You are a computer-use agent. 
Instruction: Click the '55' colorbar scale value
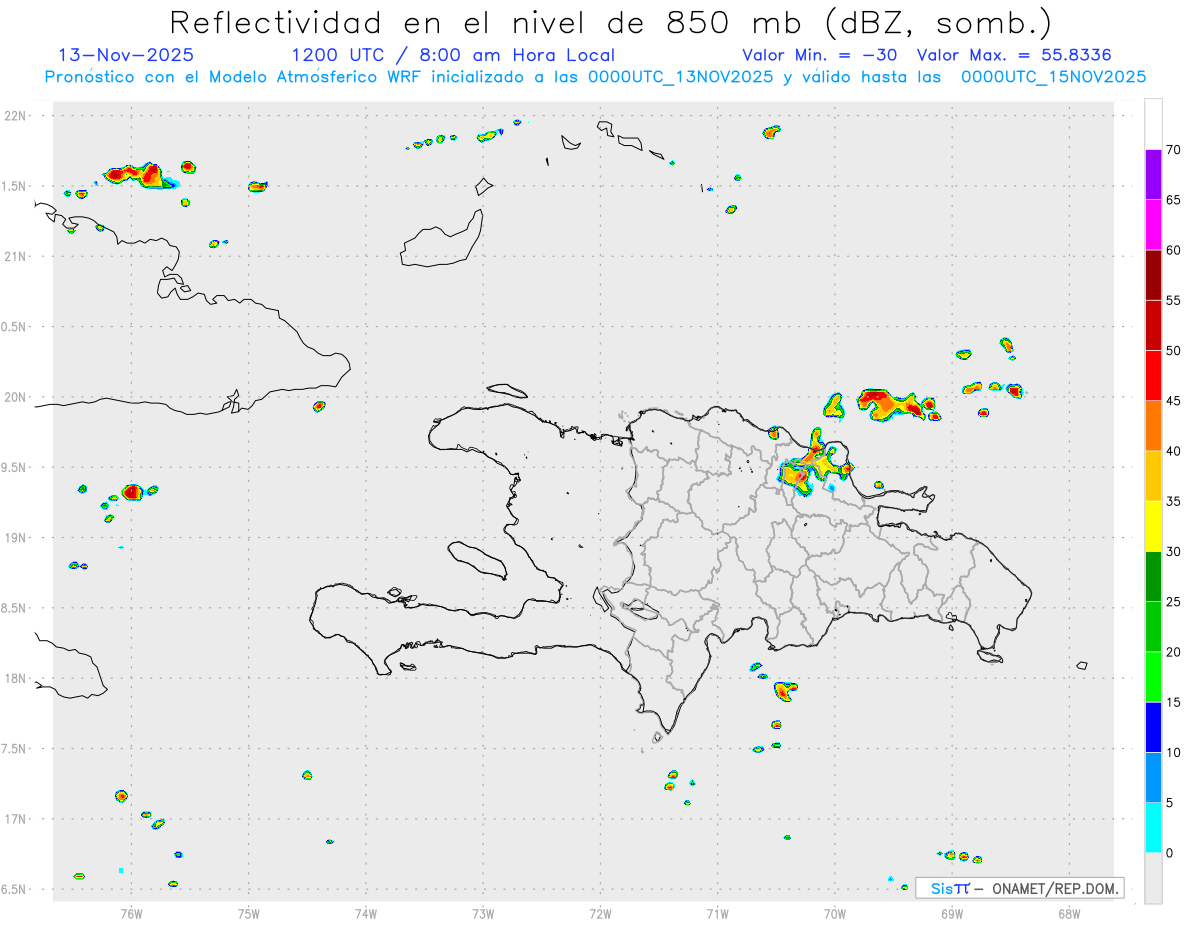(1173, 301)
